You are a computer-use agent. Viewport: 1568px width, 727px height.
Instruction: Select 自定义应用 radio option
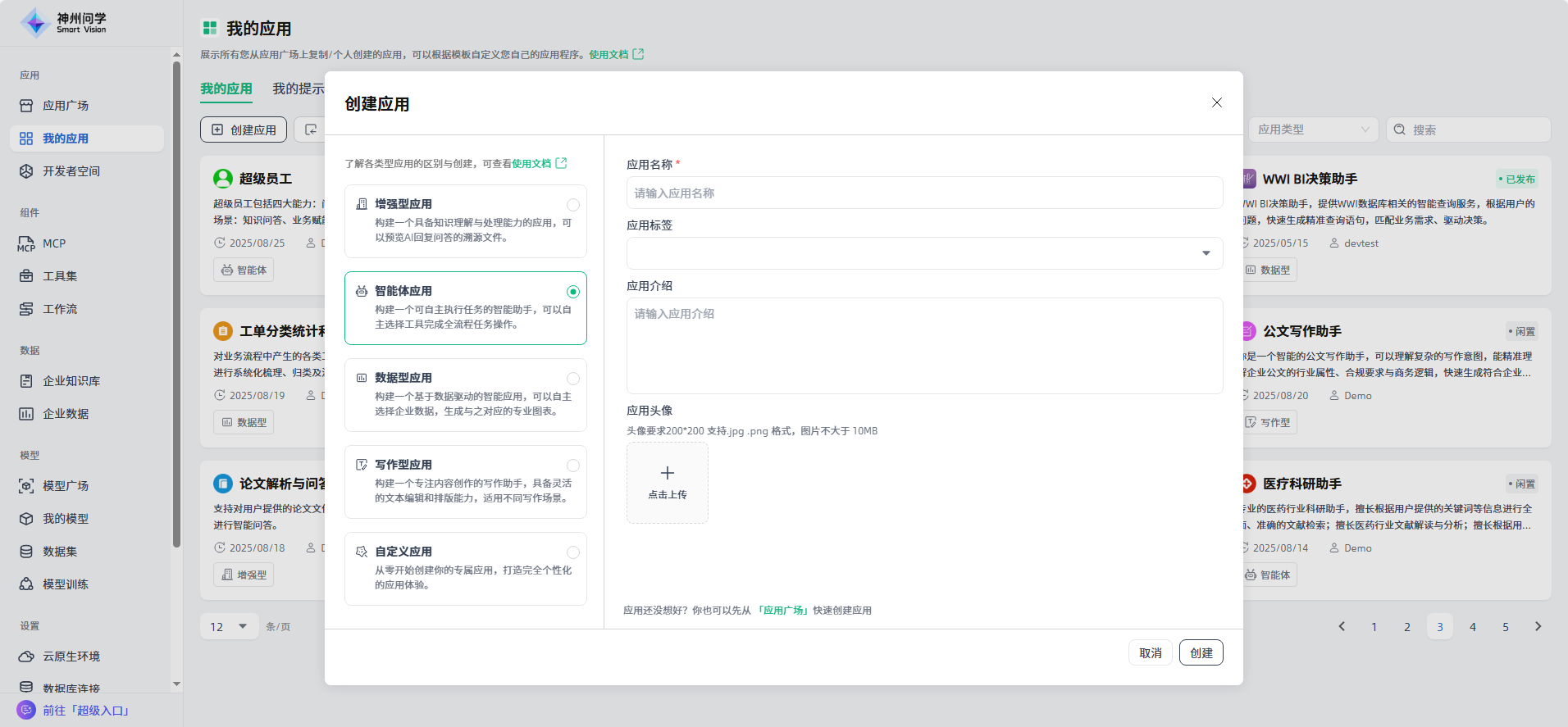572,552
